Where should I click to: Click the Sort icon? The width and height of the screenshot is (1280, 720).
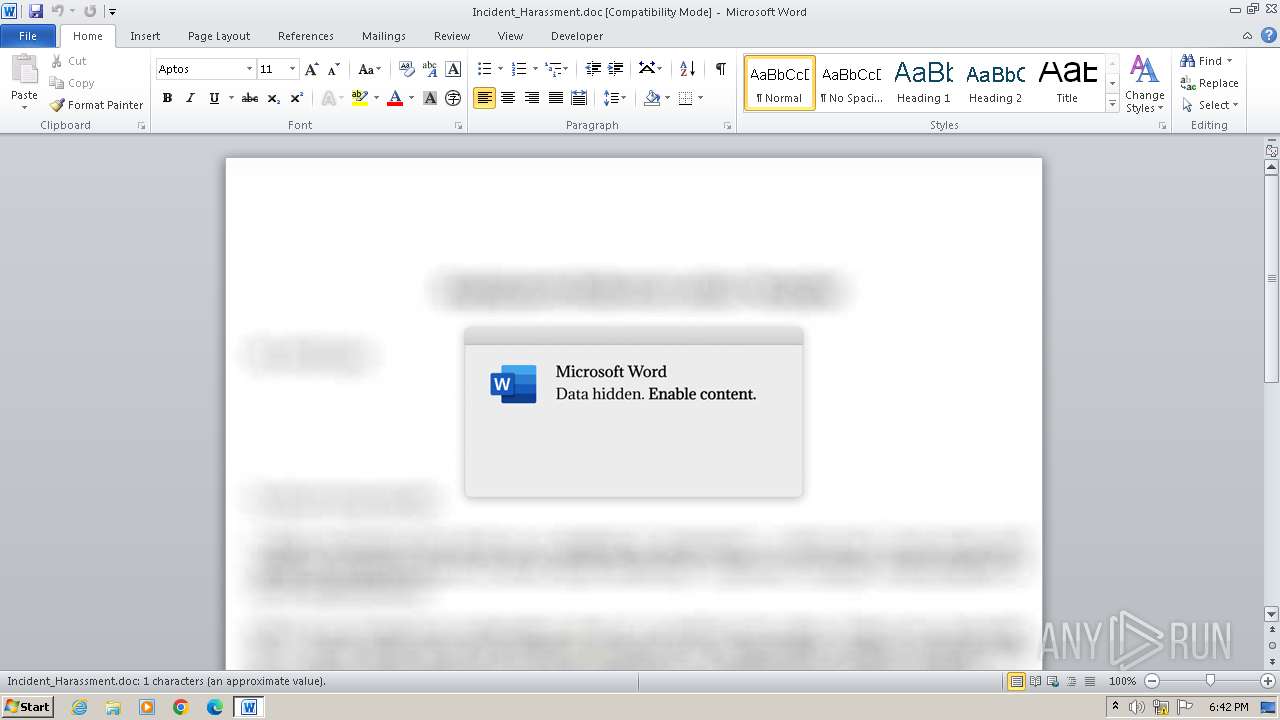pos(687,69)
